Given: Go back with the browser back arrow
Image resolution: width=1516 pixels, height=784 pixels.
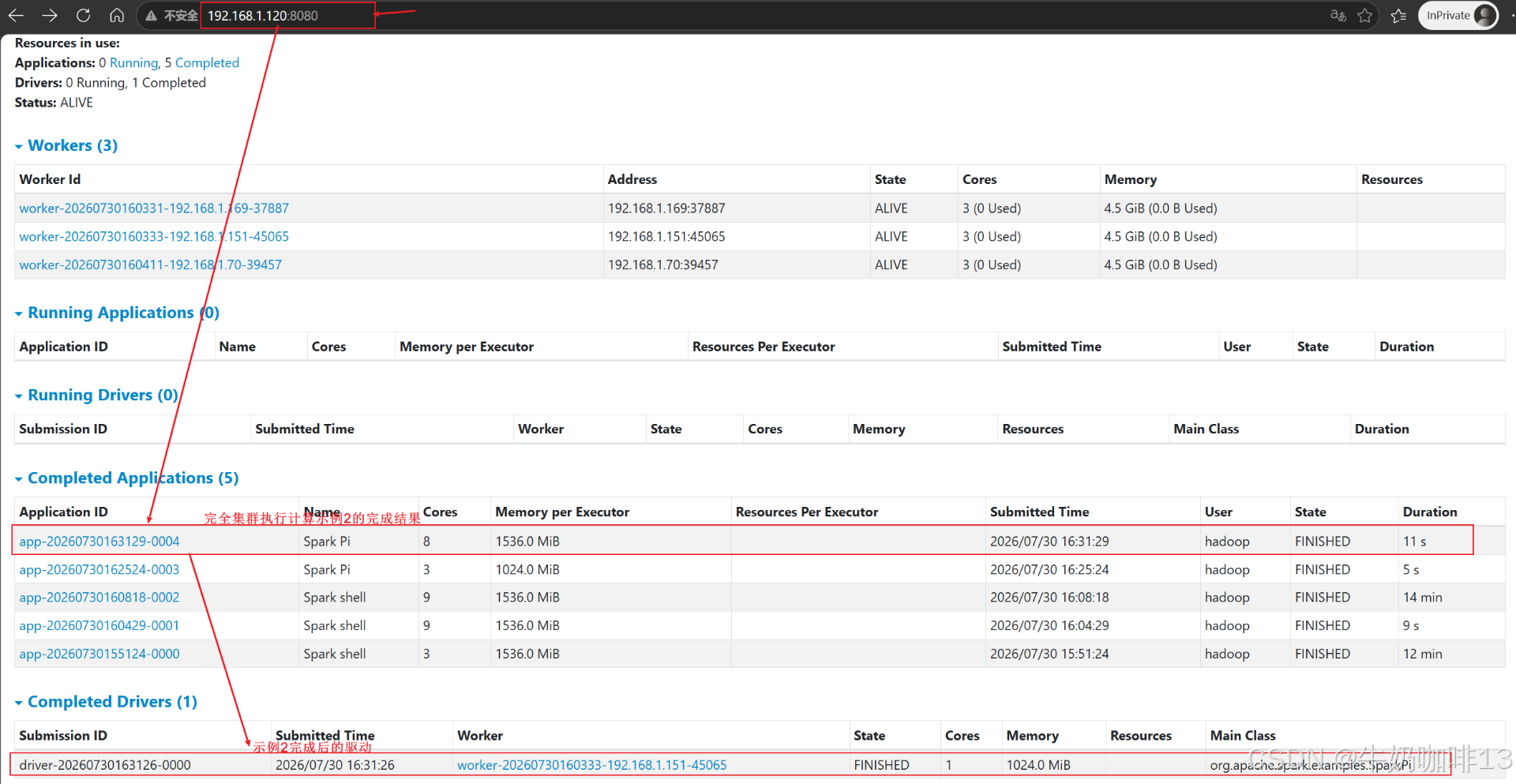Looking at the screenshot, I should click(17, 15).
